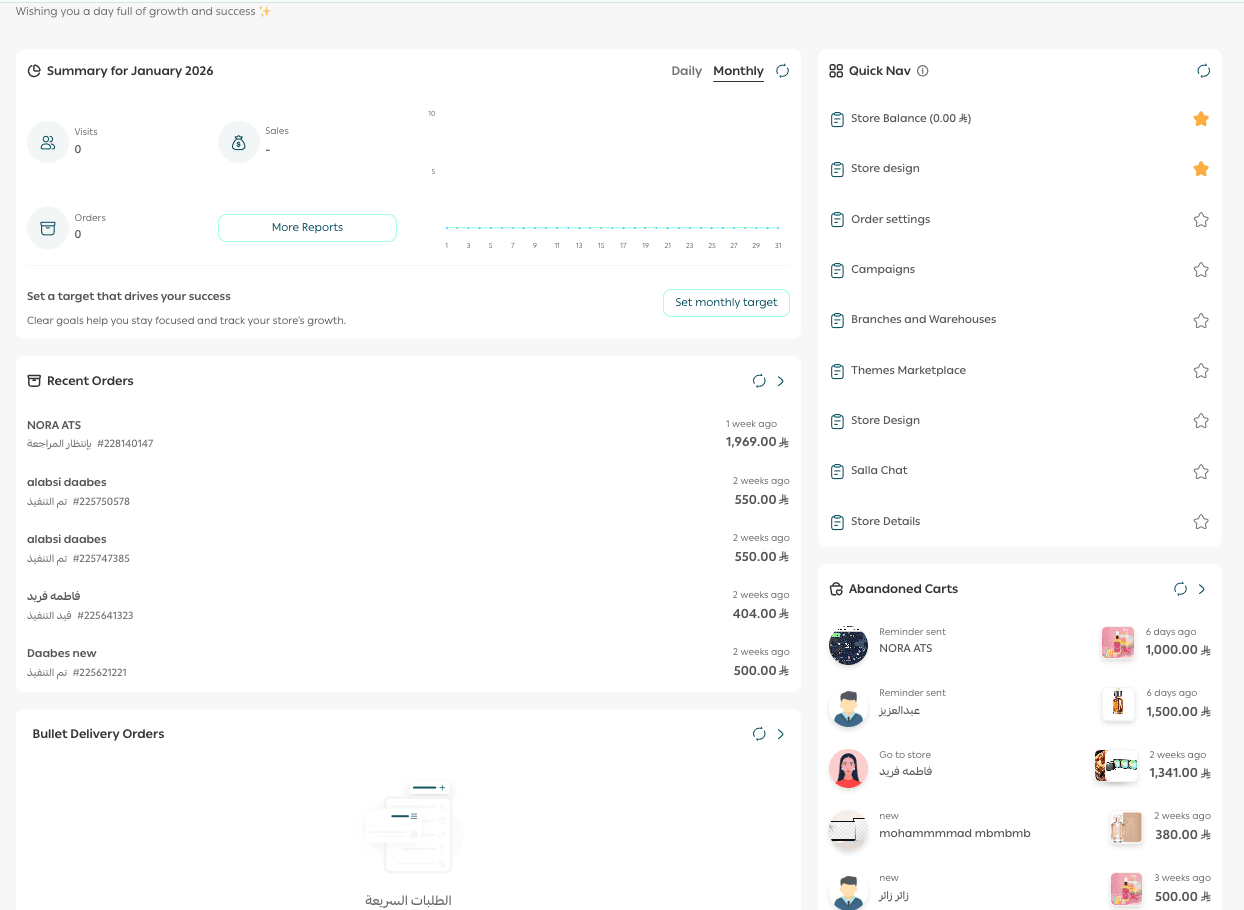The width and height of the screenshot is (1244, 910).
Task: Select the Monthly summary tab
Action: 738,71
